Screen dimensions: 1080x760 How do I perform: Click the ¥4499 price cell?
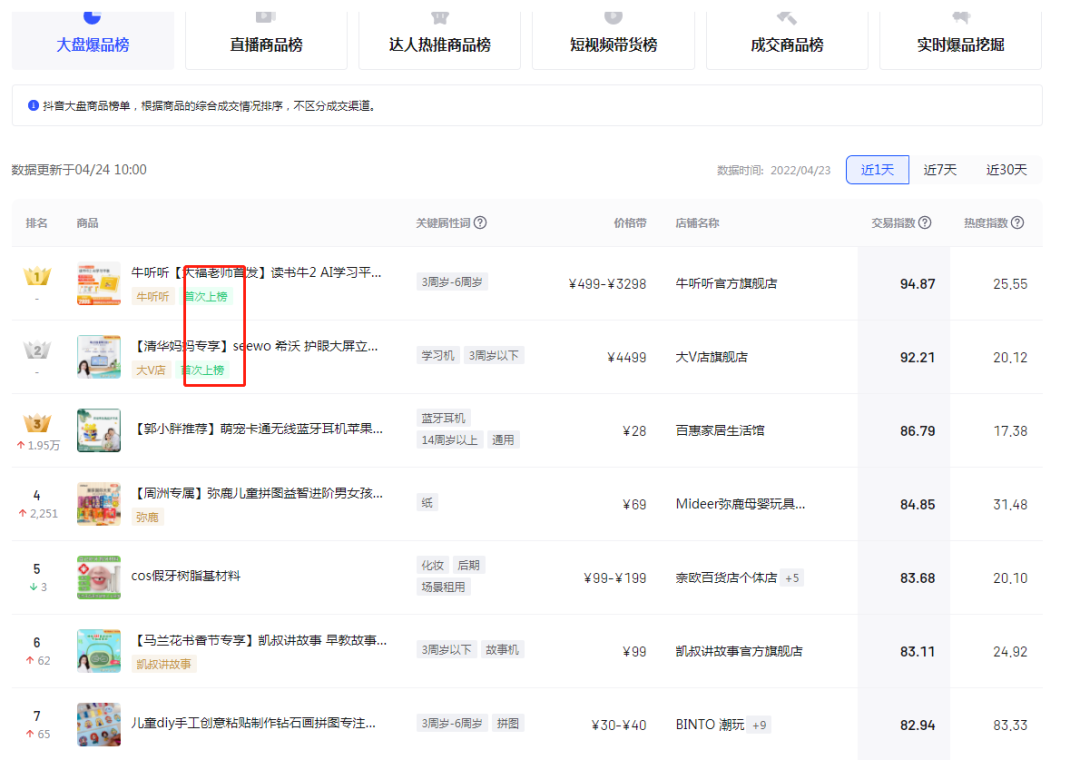tap(627, 357)
